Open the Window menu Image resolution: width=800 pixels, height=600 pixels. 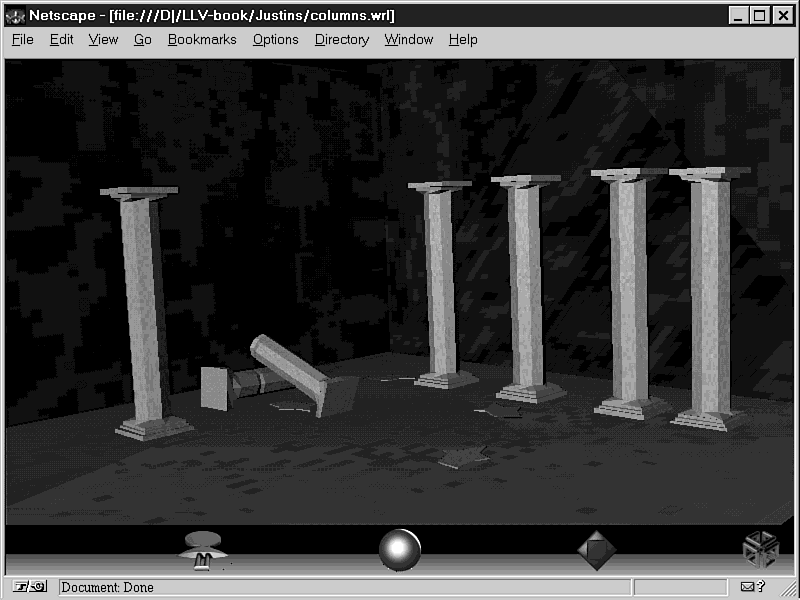point(409,40)
